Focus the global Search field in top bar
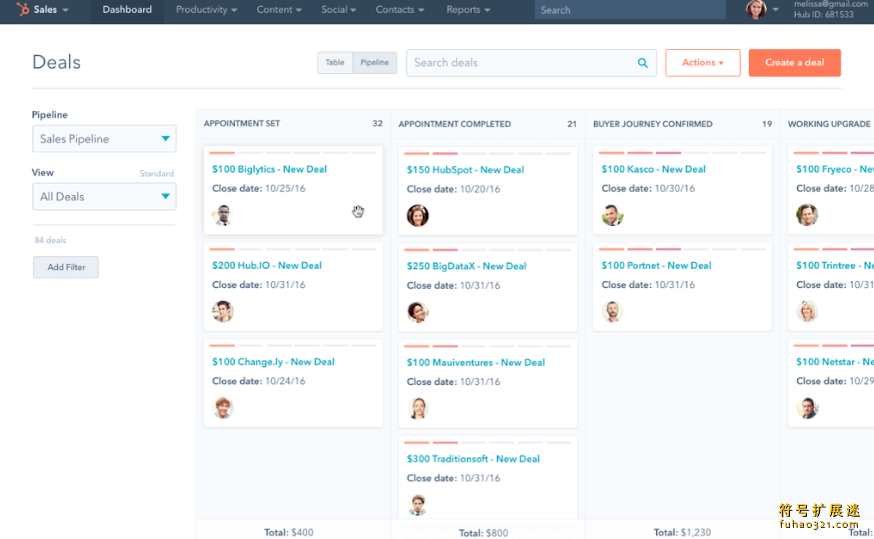Image resolution: width=874 pixels, height=539 pixels. tap(630, 9)
